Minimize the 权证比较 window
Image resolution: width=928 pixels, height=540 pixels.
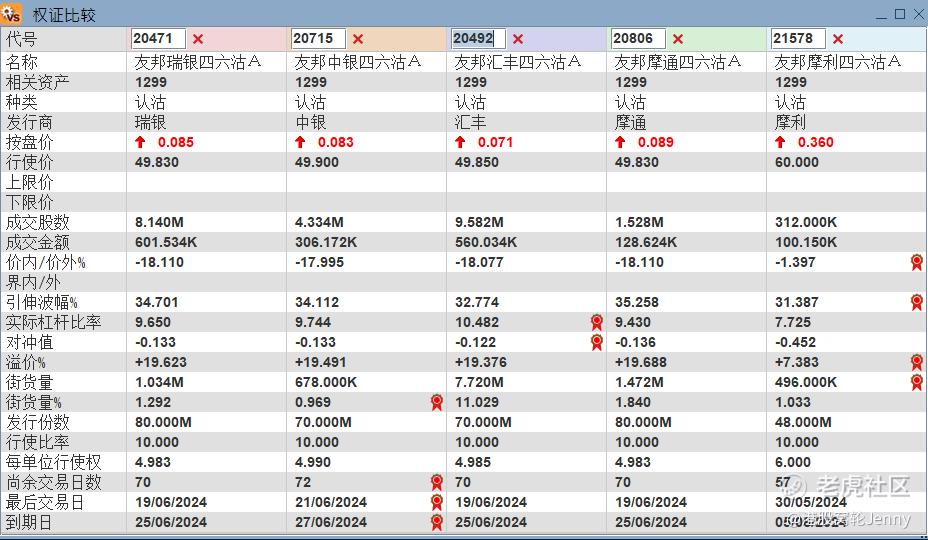pos(881,16)
